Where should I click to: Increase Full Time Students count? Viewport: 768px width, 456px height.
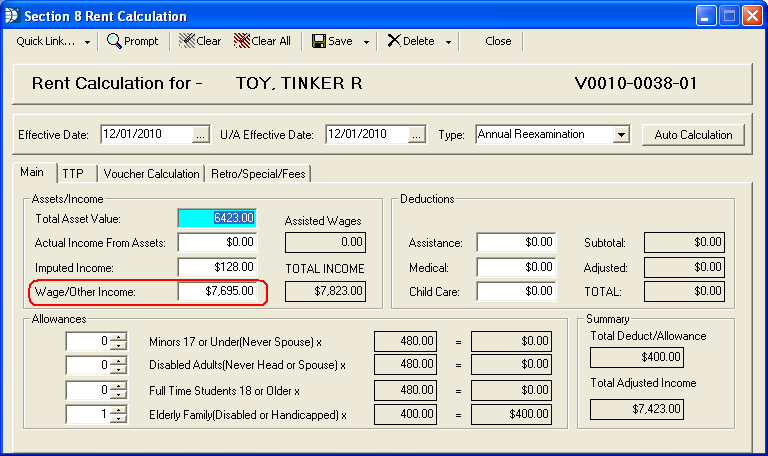pos(119,386)
